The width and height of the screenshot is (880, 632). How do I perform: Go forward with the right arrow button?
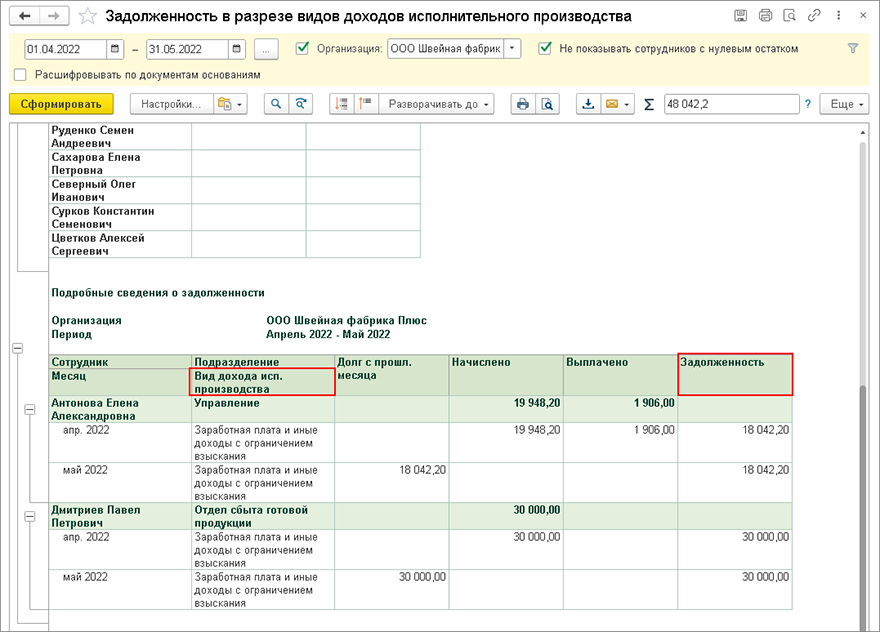[54, 16]
